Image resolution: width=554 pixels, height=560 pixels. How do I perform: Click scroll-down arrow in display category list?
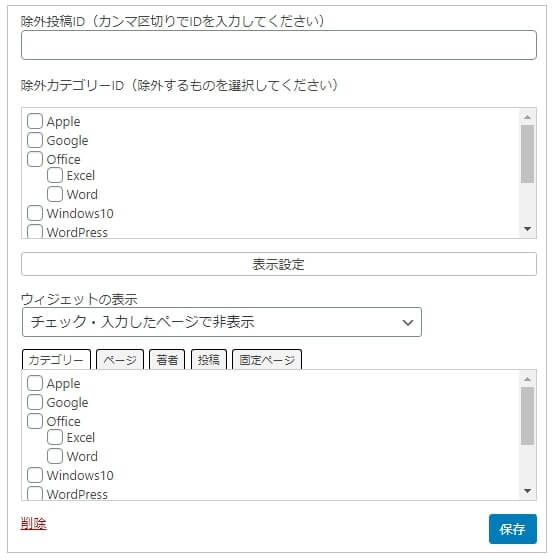pos(527,491)
